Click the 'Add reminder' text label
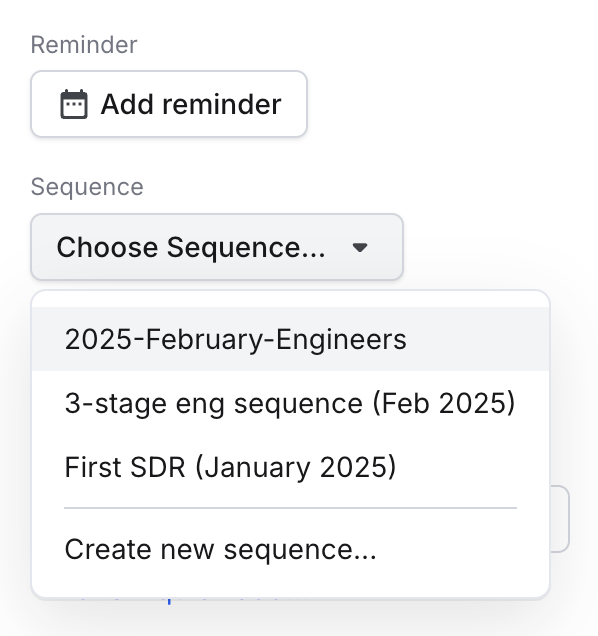This screenshot has width=598, height=636. tap(191, 104)
